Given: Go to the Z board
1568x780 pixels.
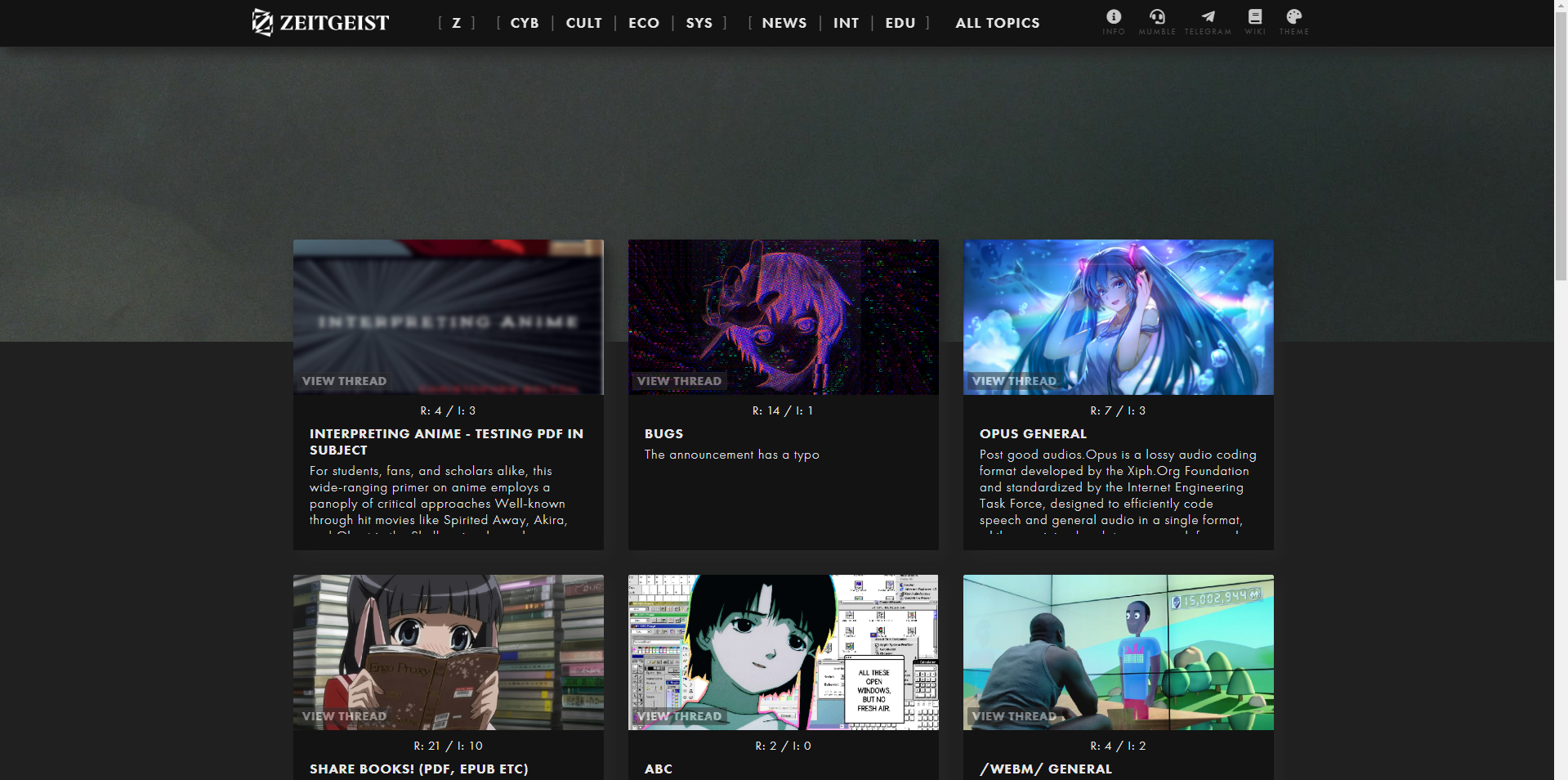Looking at the screenshot, I should (457, 23).
